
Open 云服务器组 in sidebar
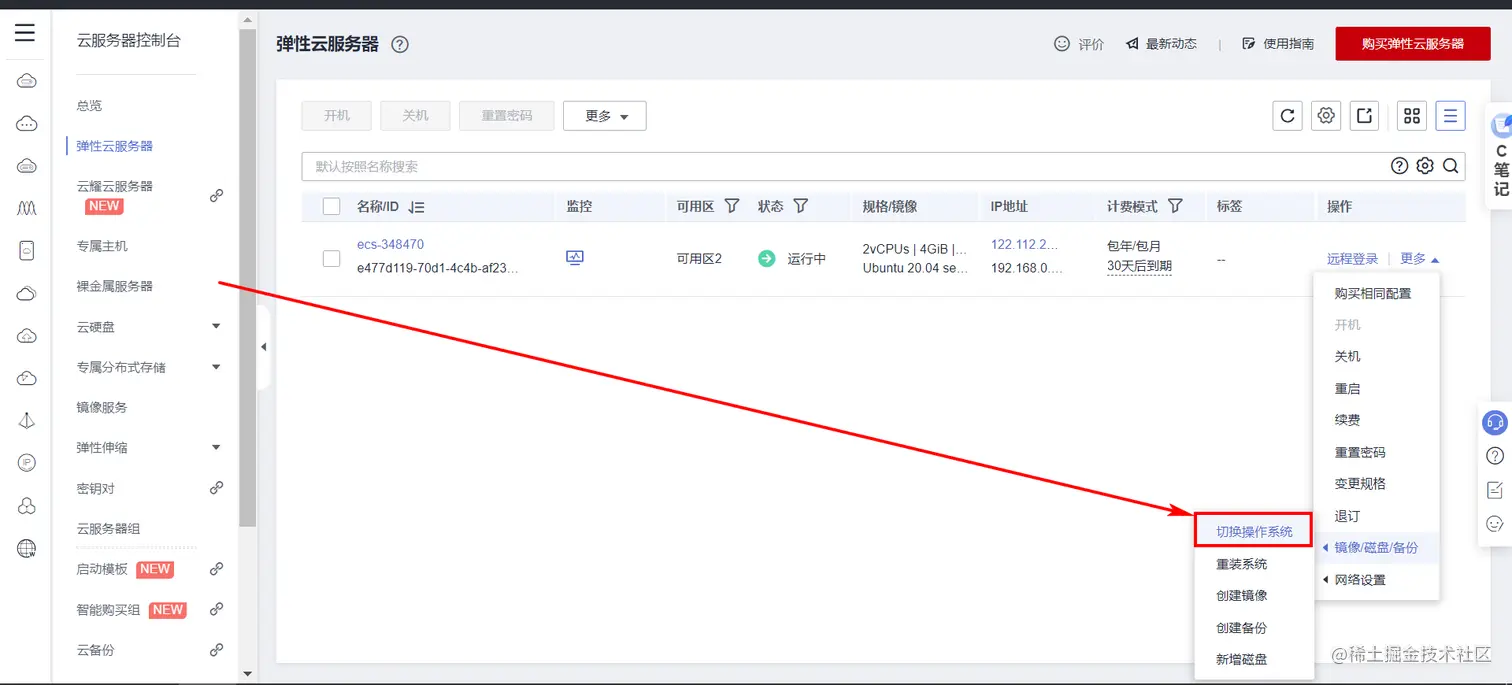109,528
